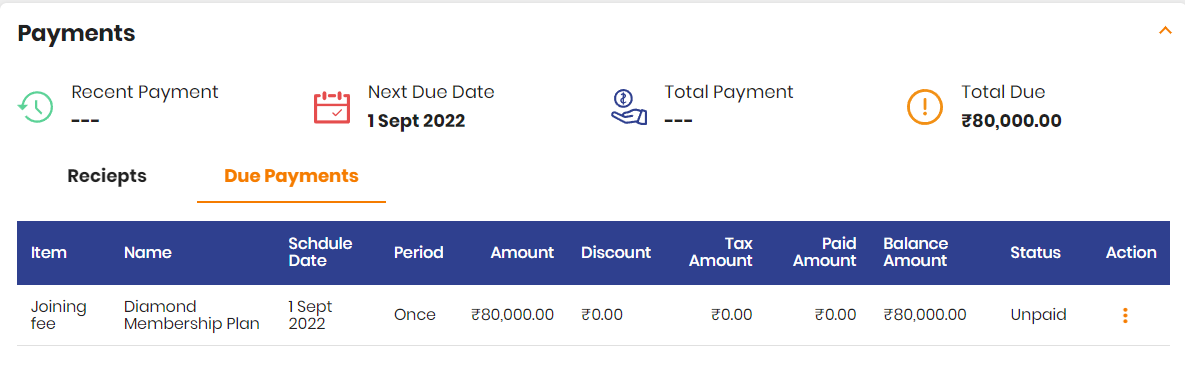Click the Total Payment hand-coin icon
1185x366 pixels.
[629, 107]
